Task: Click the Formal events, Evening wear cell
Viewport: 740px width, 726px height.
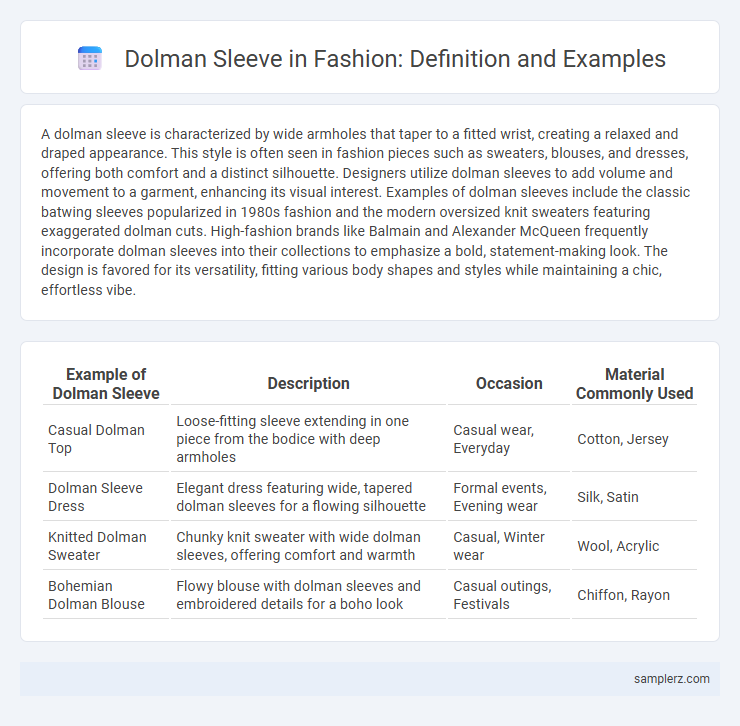Action: pyautogui.click(x=509, y=497)
